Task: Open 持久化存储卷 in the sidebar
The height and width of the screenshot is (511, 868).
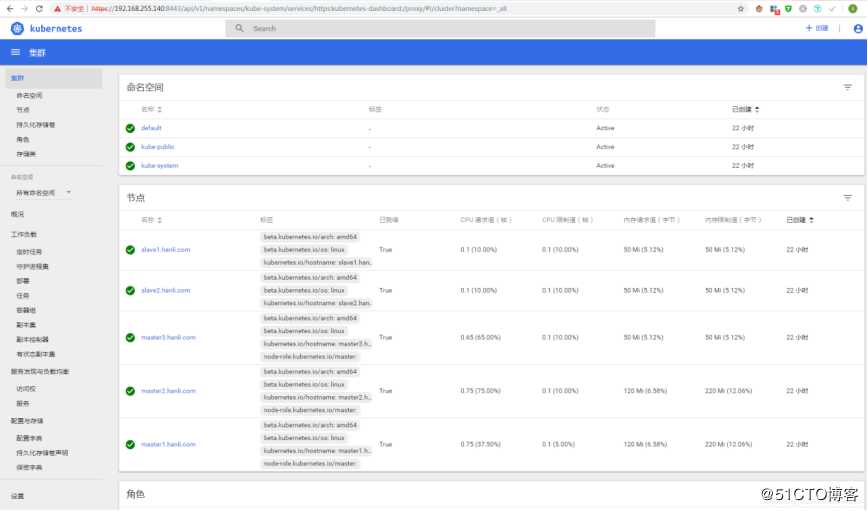Action: (x=35, y=125)
